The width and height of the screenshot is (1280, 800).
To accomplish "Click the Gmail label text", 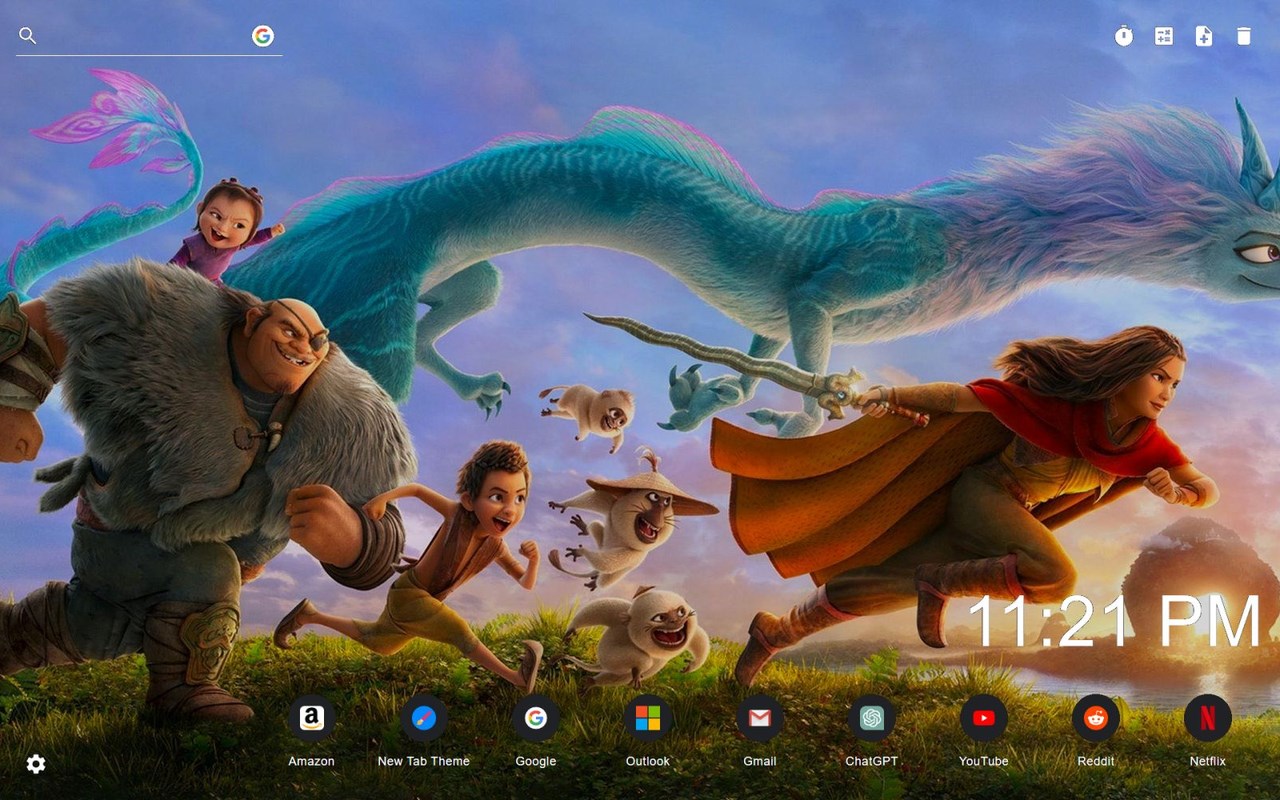I will coord(760,761).
